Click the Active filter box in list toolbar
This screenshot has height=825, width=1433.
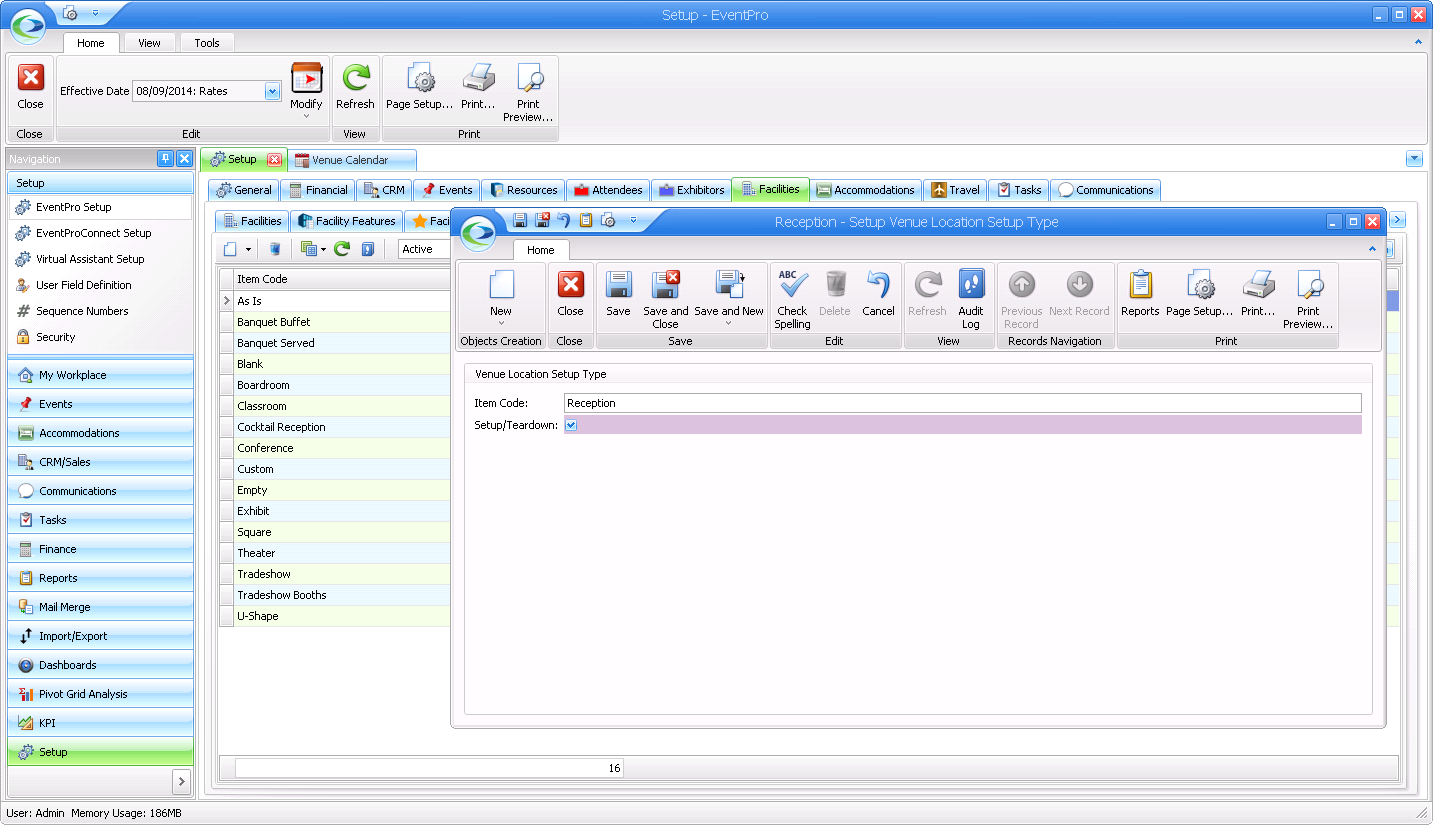tap(425, 249)
